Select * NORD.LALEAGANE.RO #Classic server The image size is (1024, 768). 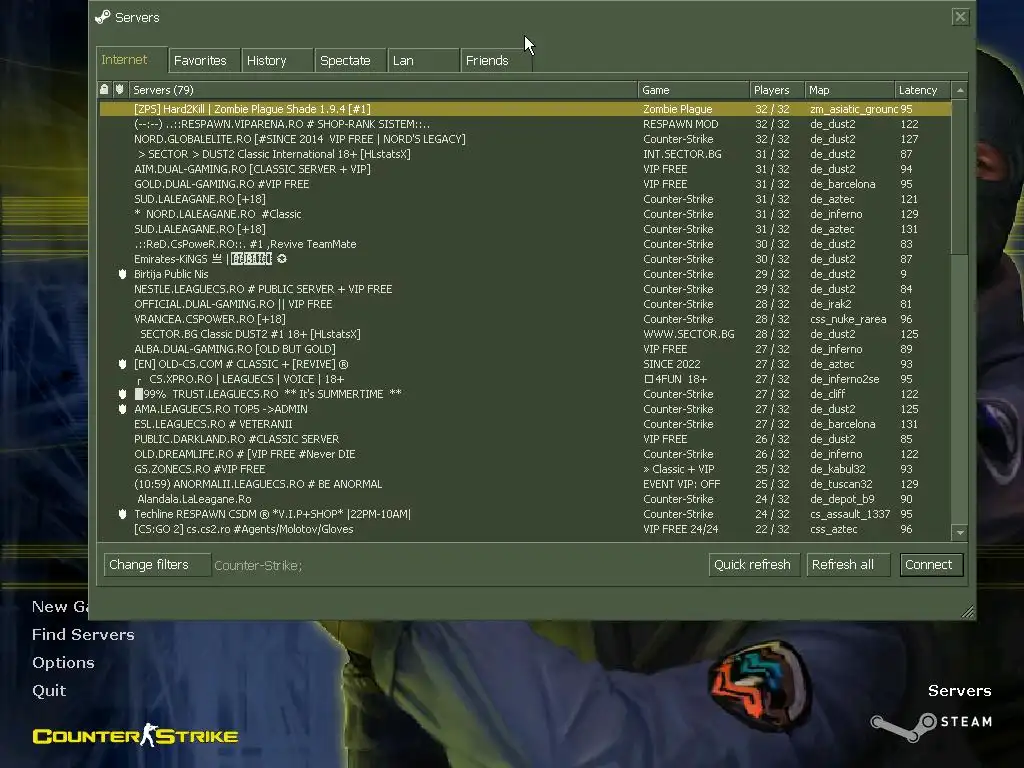(525, 214)
